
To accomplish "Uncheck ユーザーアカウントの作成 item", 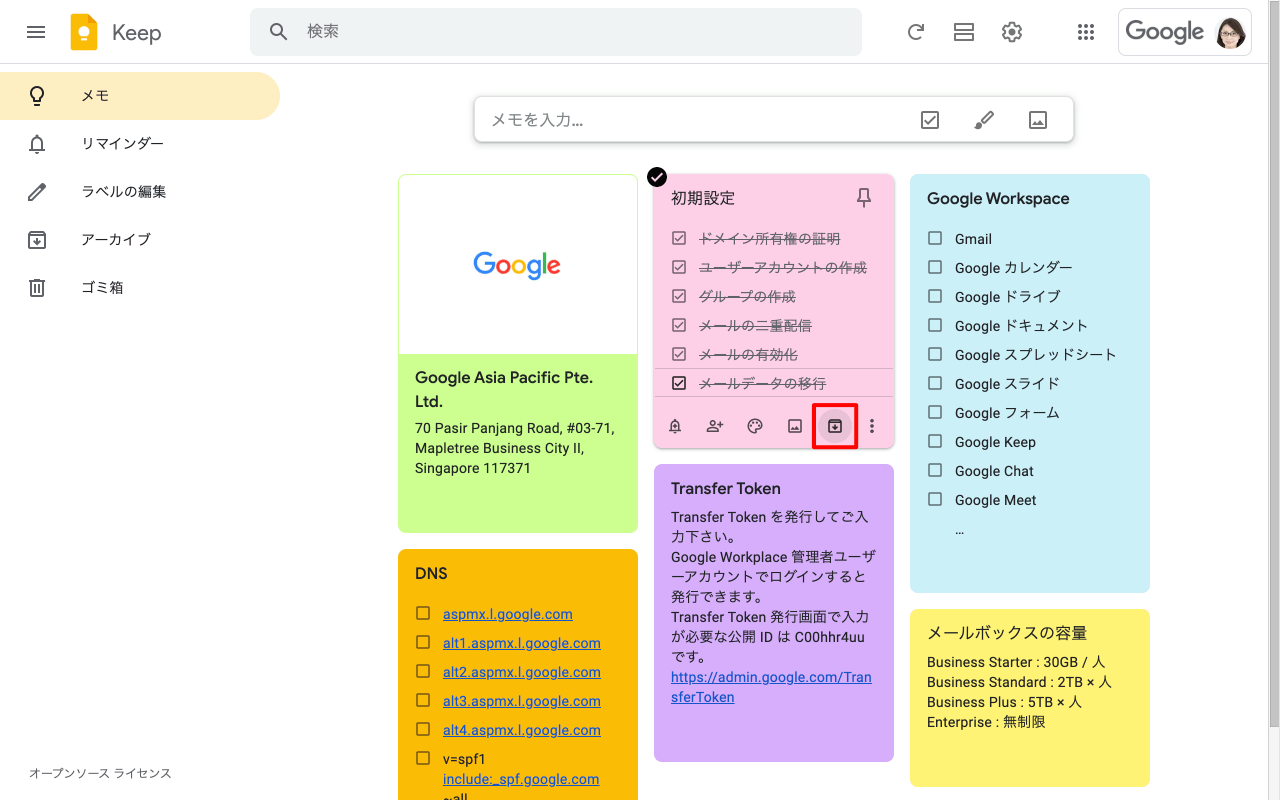I will [x=680, y=267].
